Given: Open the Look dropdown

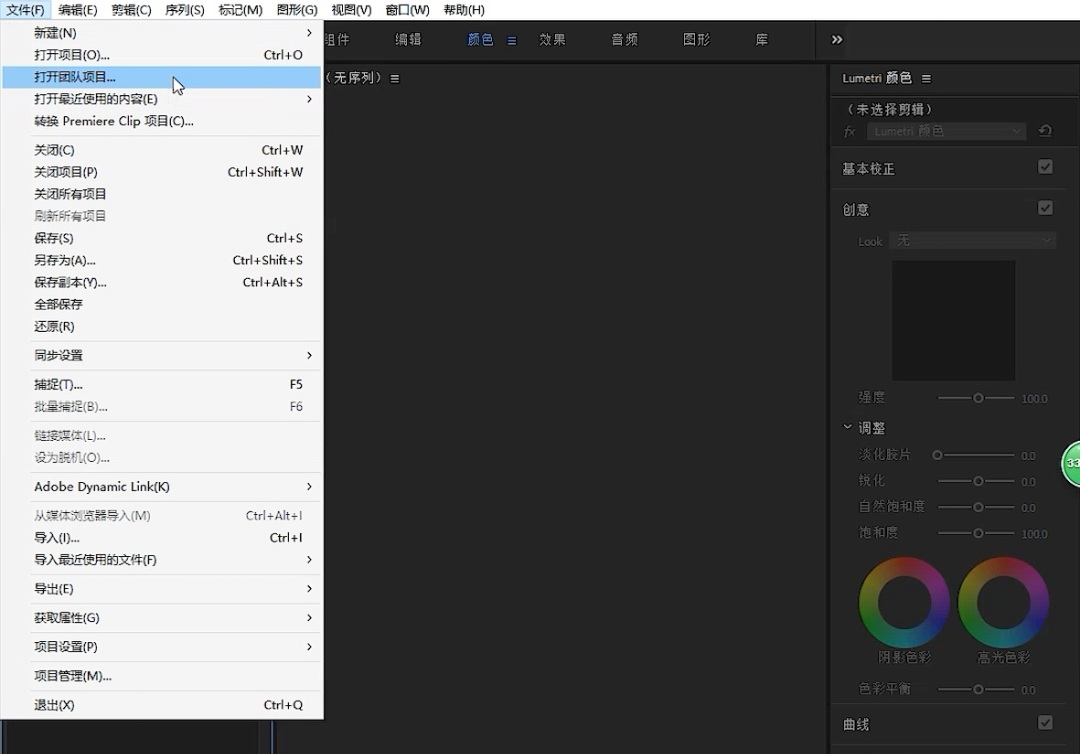Looking at the screenshot, I should [x=972, y=241].
